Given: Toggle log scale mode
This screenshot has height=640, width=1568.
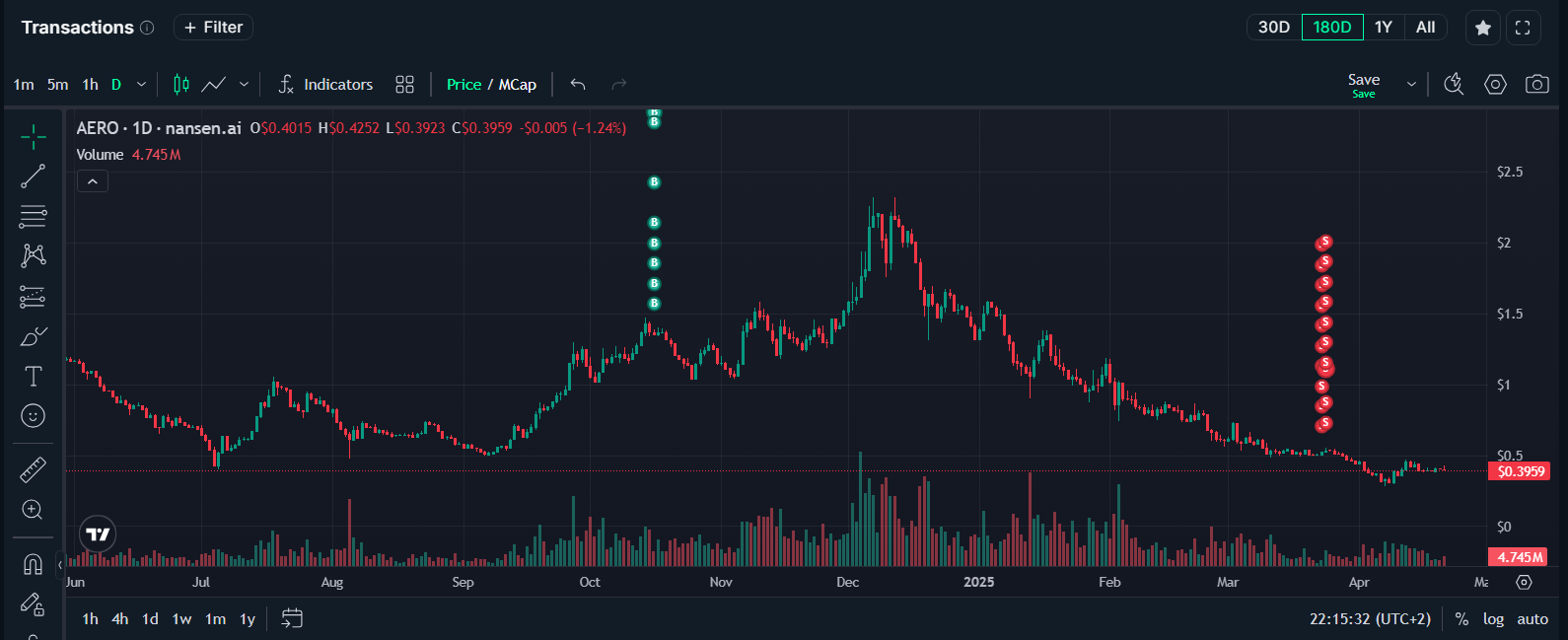Looking at the screenshot, I should [1494, 619].
